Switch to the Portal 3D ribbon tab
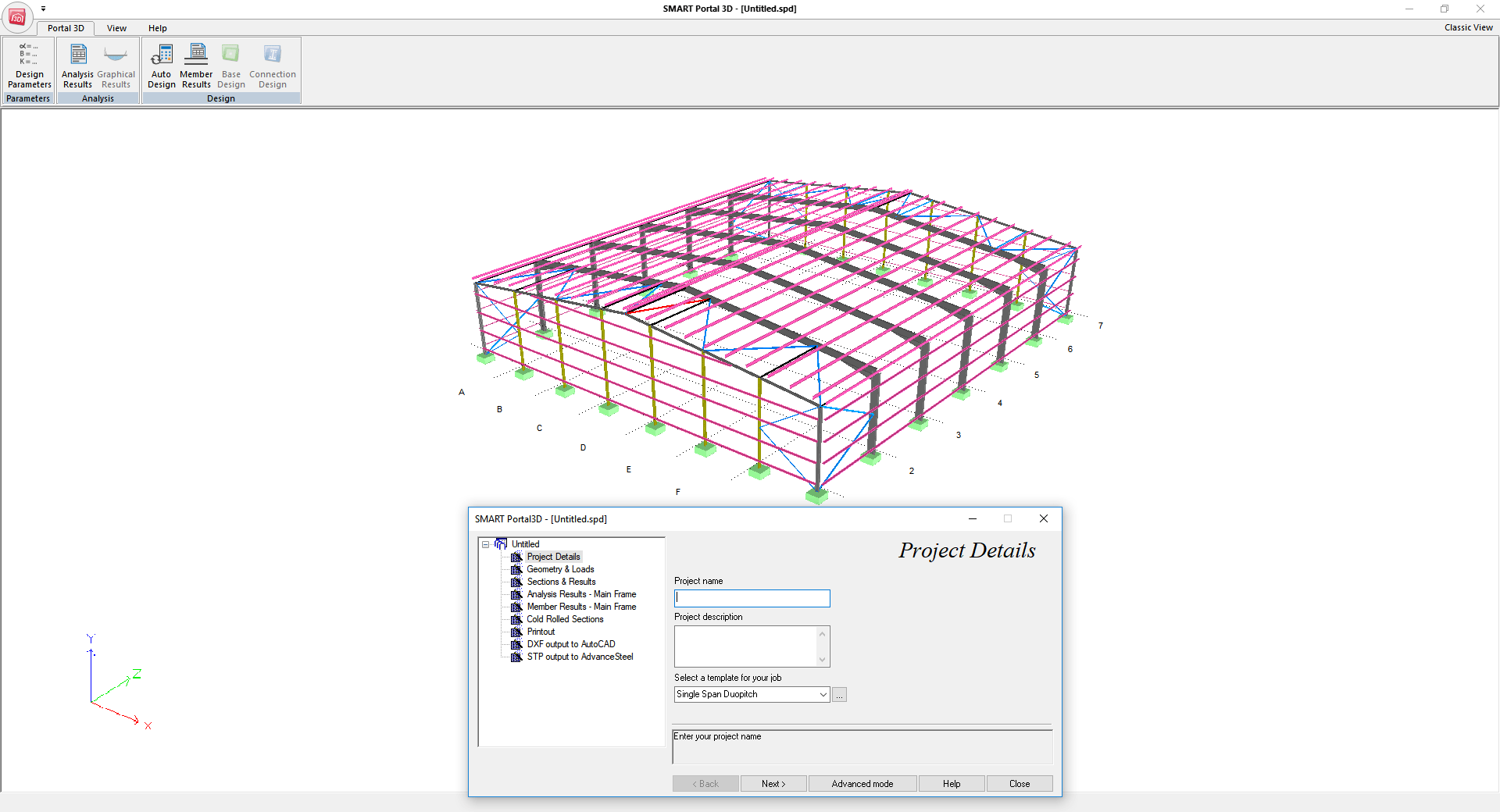The image size is (1500, 812). [x=66, y=28]
